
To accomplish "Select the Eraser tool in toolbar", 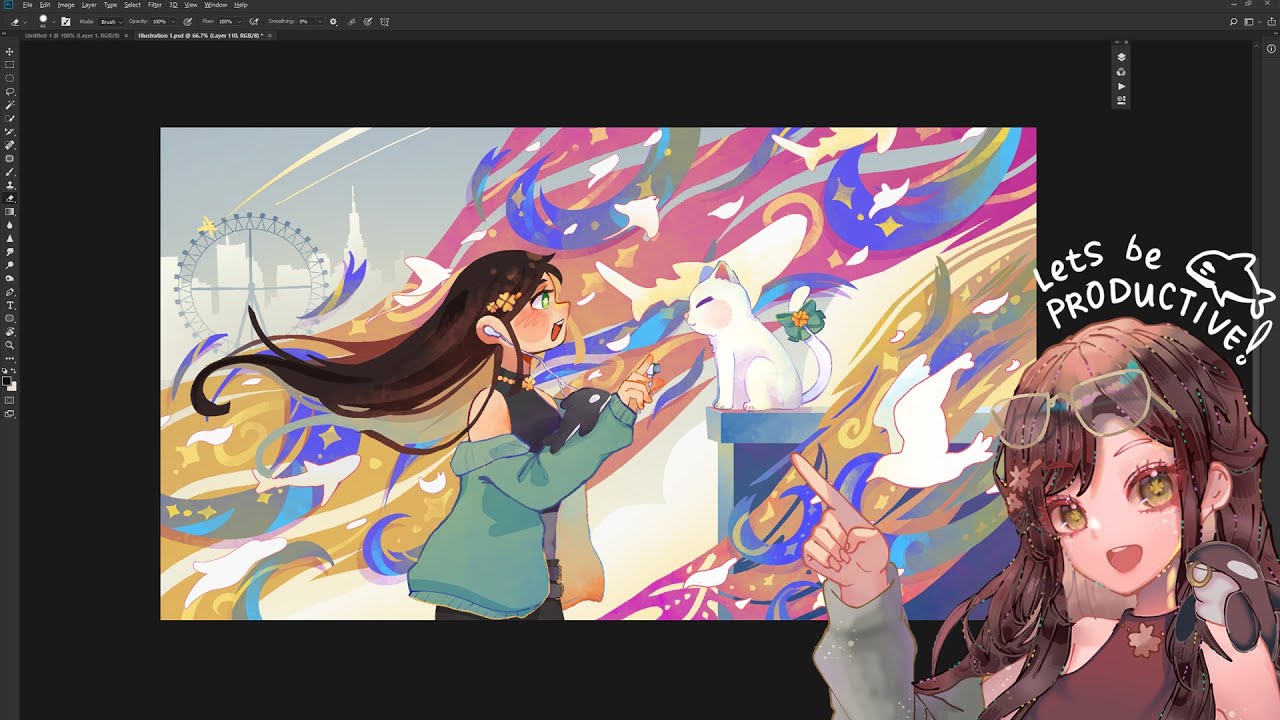I will (10, 198).
